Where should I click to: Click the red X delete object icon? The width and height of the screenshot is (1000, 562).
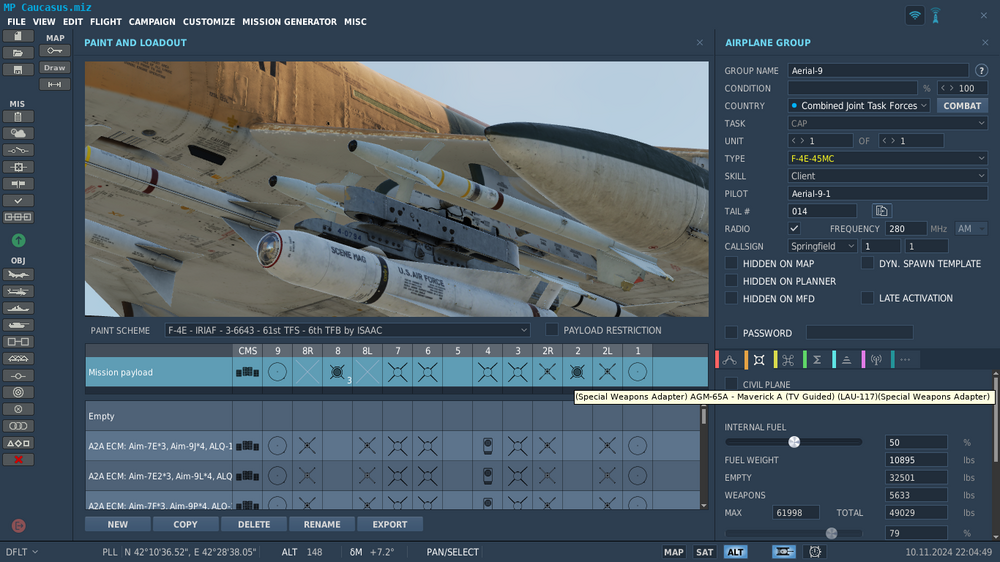(x=18, y=460)
